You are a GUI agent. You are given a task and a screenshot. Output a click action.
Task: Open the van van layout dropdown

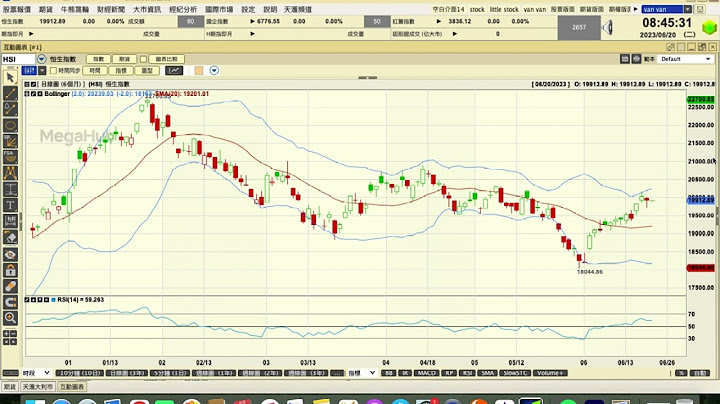tap(687, 9)
